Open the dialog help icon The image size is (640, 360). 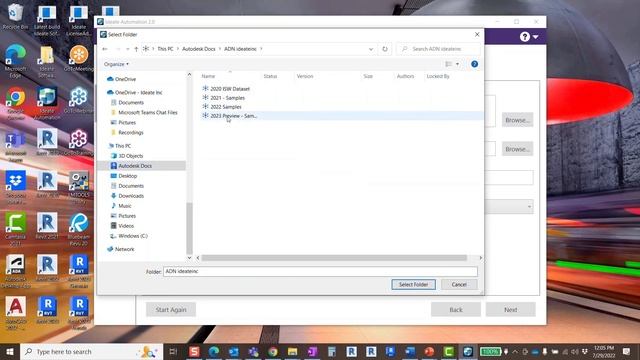point(474,64)
